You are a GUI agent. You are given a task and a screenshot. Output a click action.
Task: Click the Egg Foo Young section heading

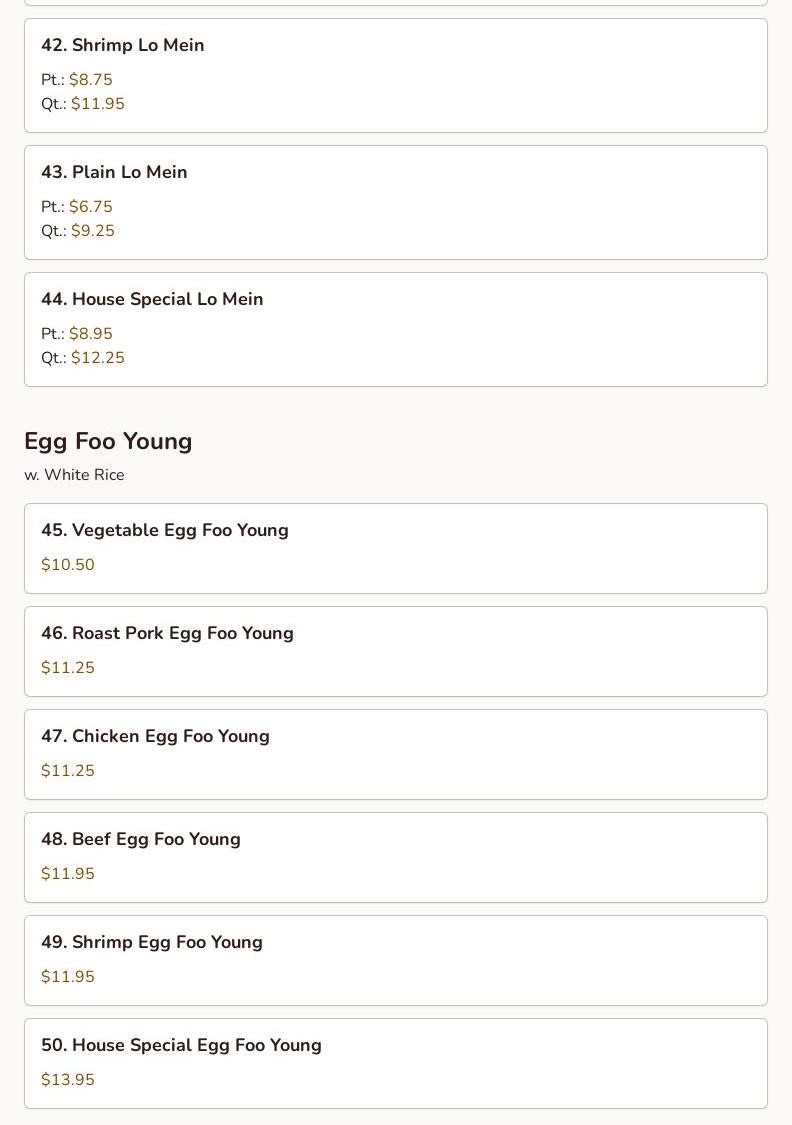pos(108,441)
